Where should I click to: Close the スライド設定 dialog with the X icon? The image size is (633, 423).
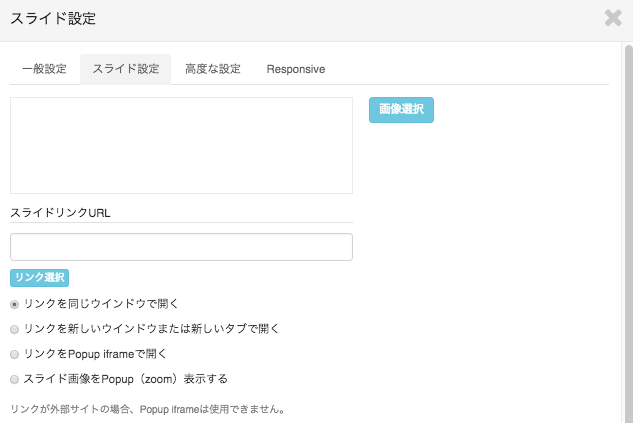pos(613,18)
